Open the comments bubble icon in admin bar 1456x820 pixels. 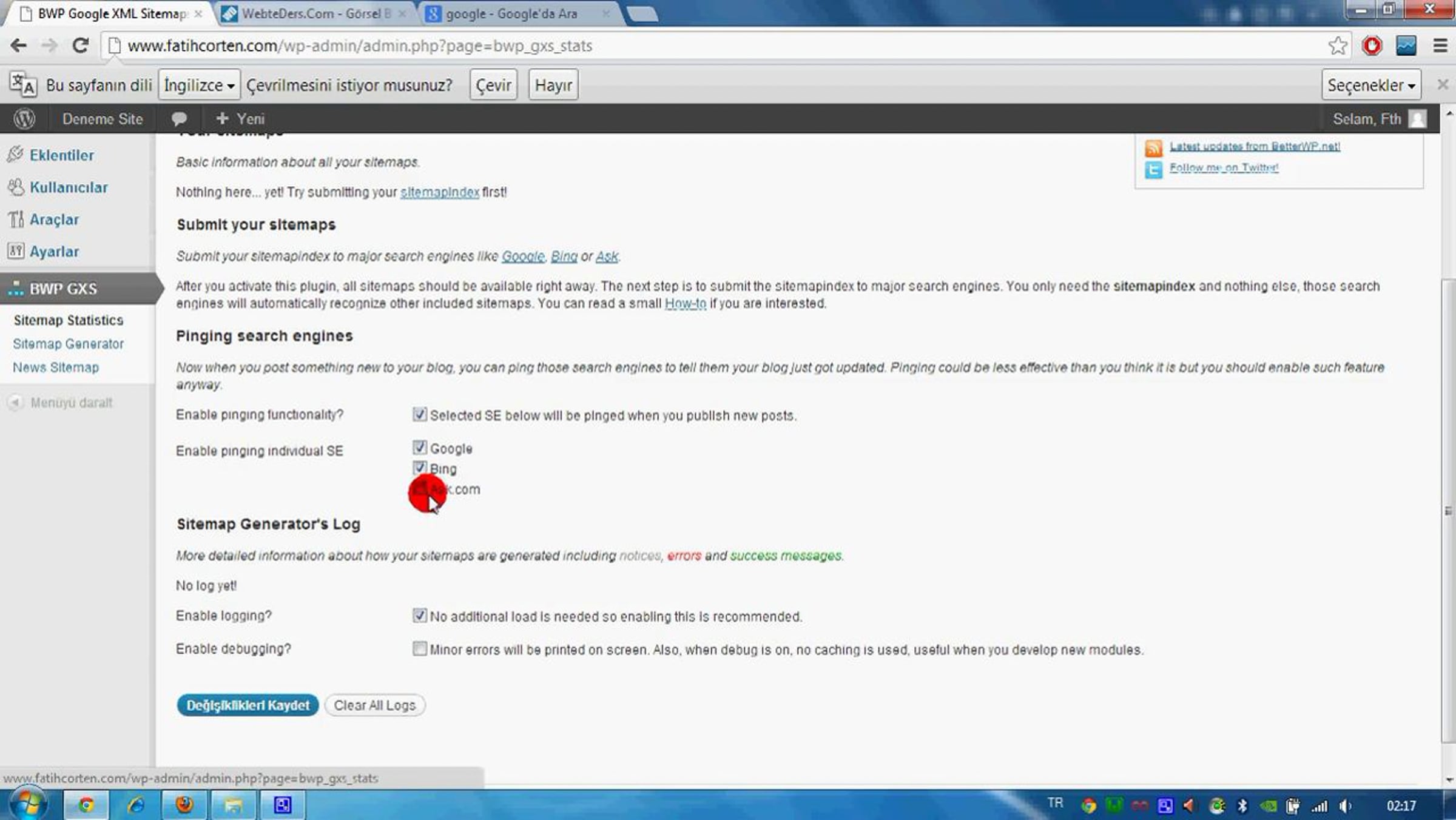179,119
